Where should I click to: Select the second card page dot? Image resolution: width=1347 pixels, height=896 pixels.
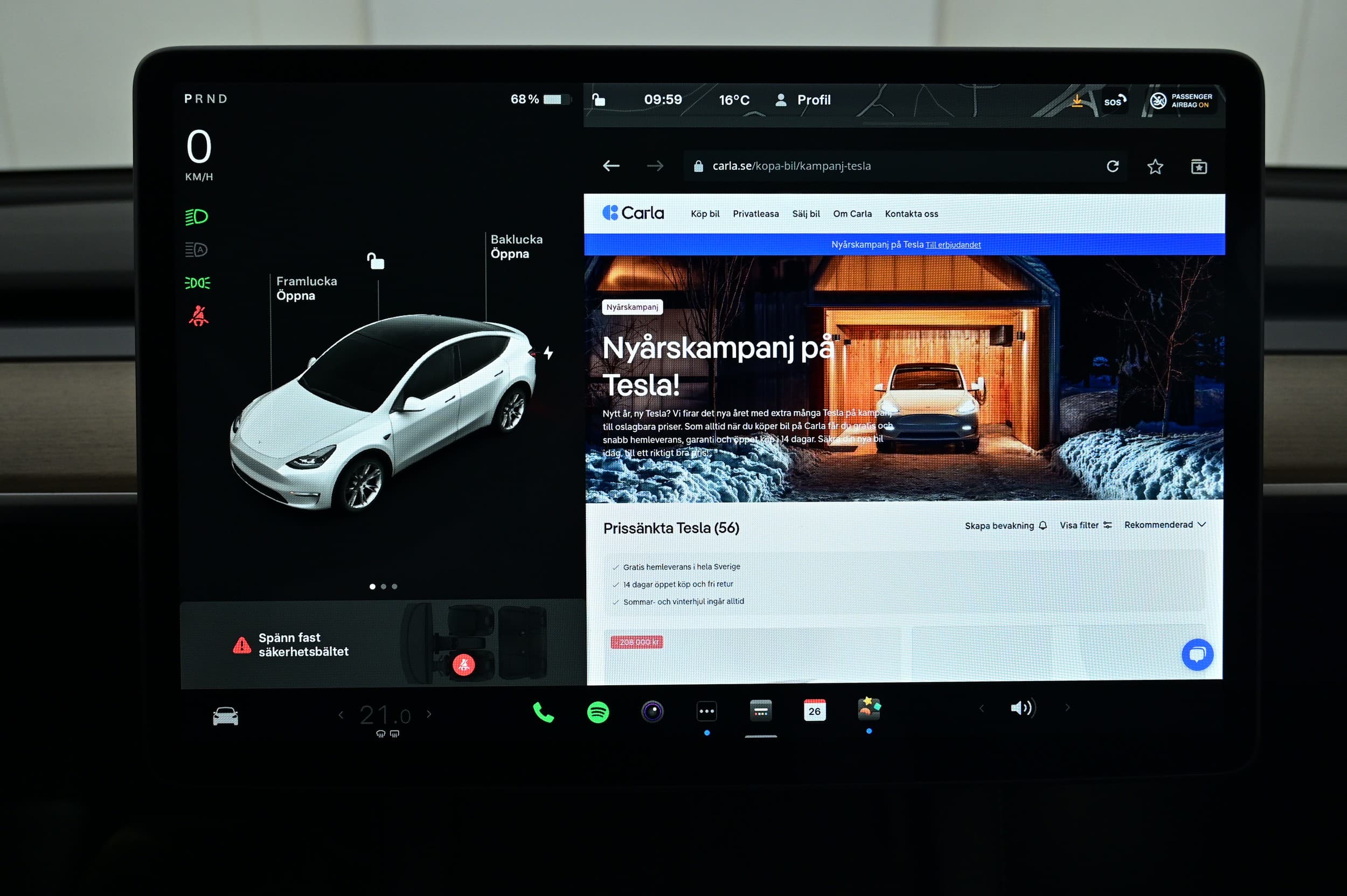coord(384,586)
